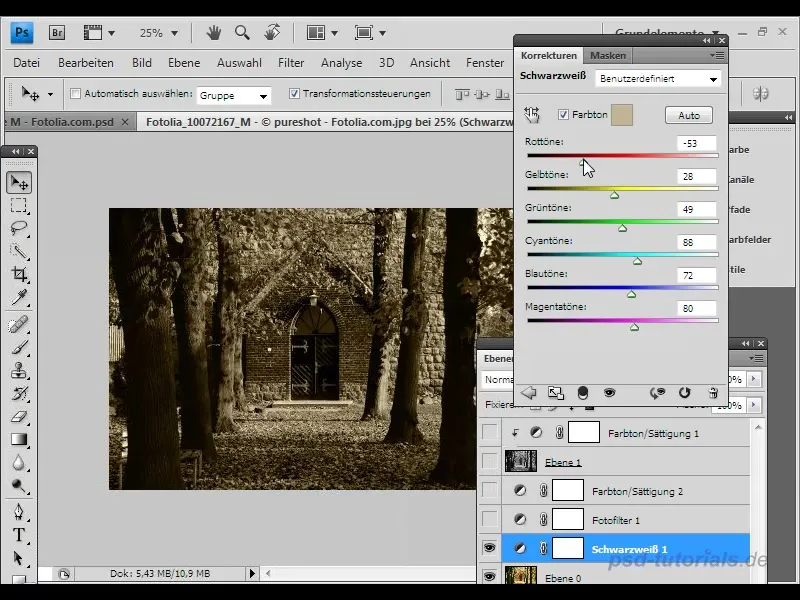Image resolution: width=800 pixels, height=600 pixels.
Task: Delete this adjustment layer trash icon
Action: point(713,392)
